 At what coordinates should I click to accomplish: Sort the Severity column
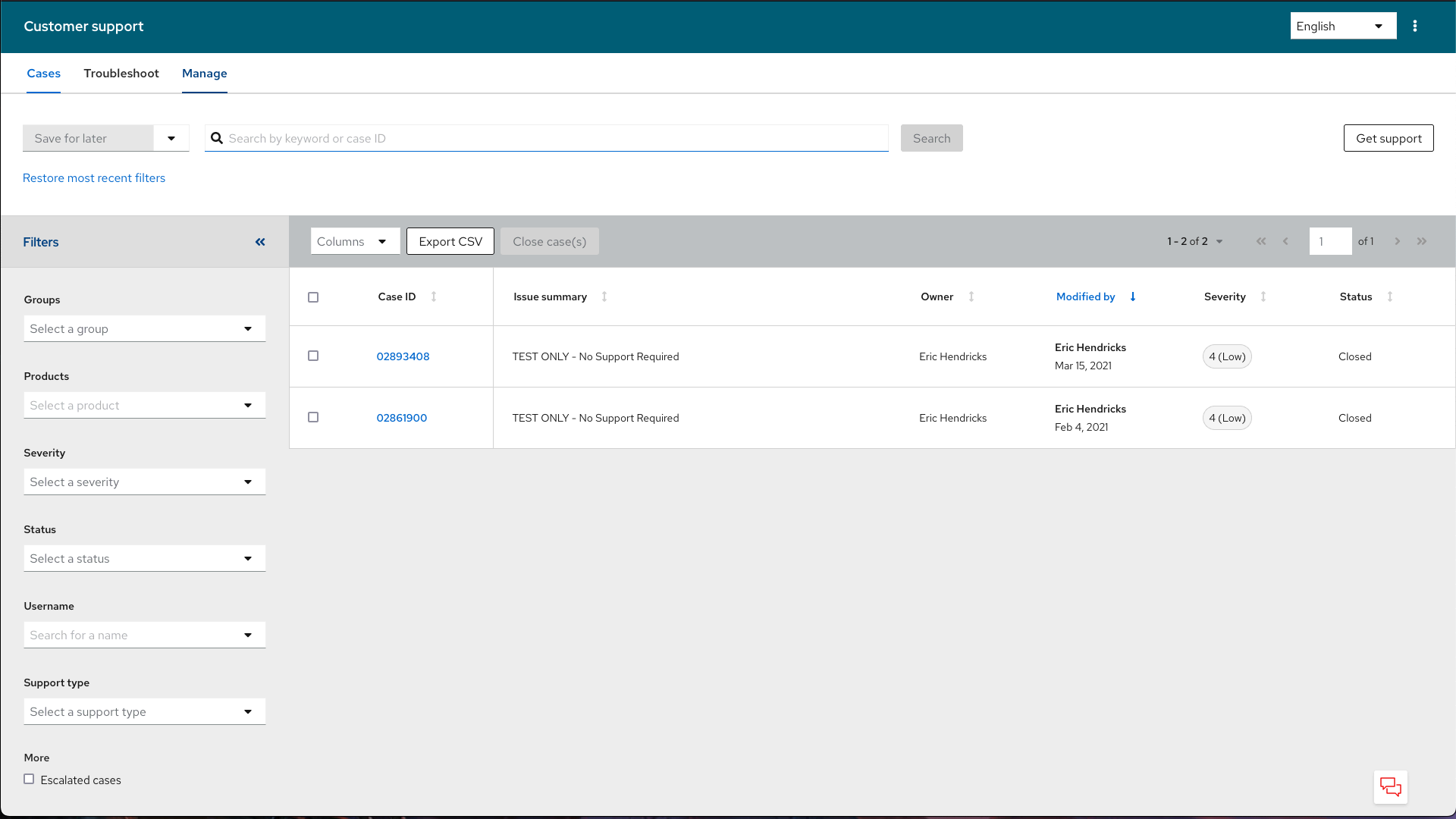pyautogui.click(x=1263, y=297)
